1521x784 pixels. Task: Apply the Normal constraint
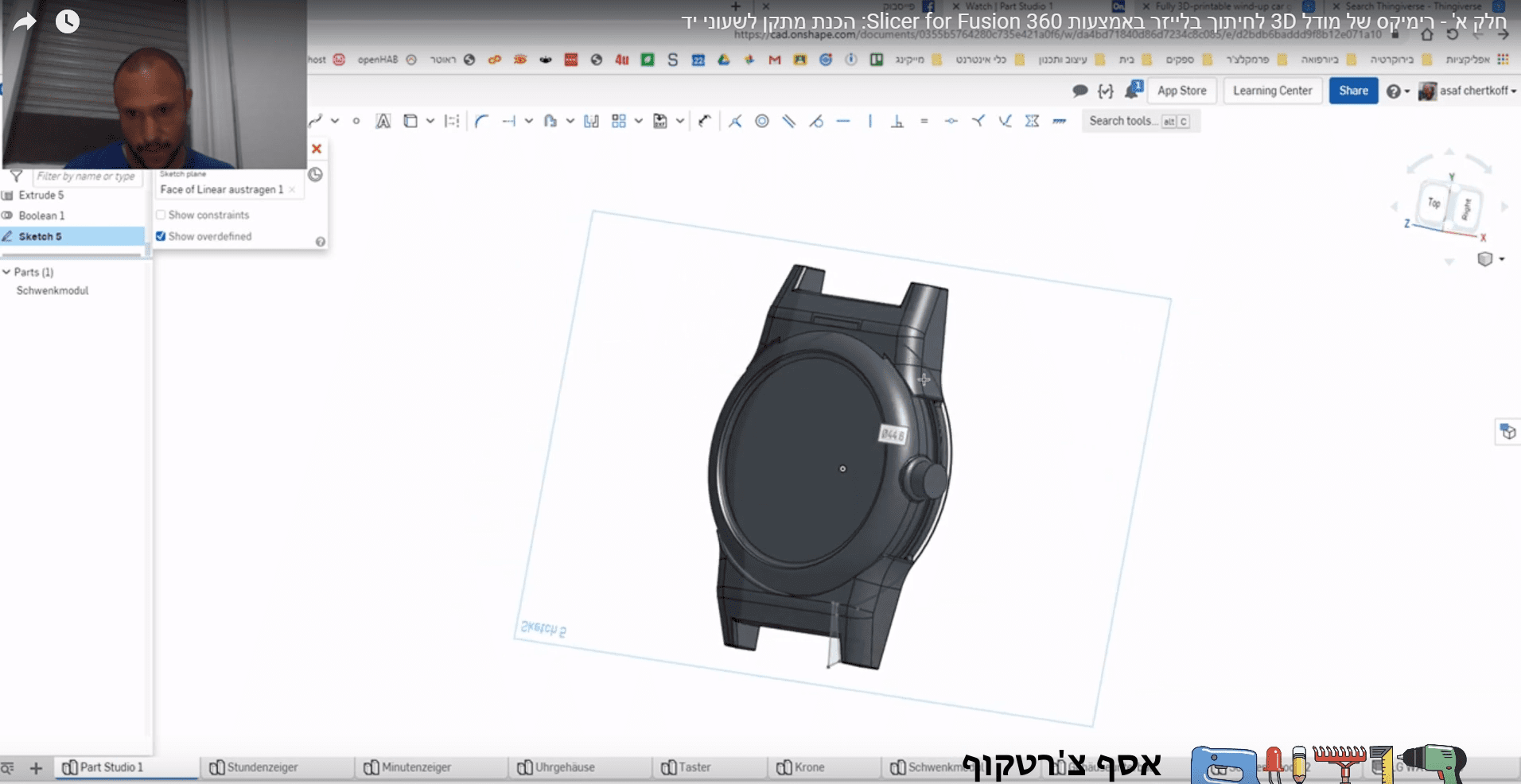click(x=978, y=121)
